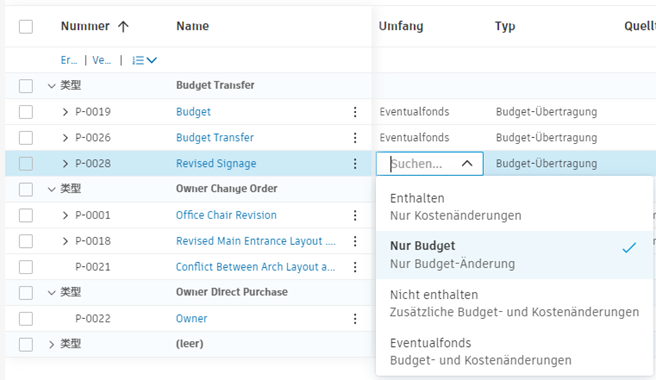
Task: Open the Office Chair Revision link
Action: click(226, 215)
